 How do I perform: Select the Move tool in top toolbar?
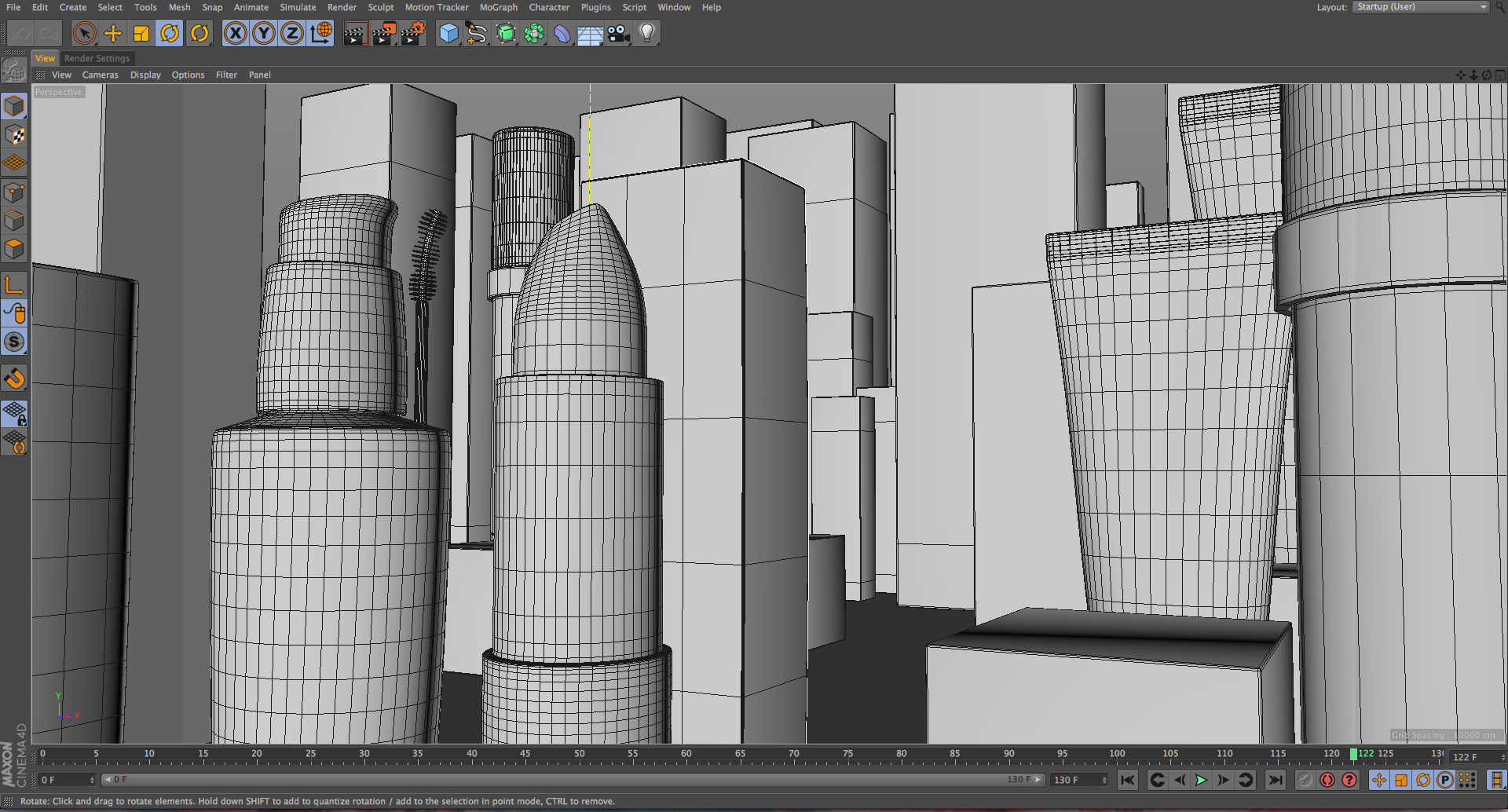click(x=113, y=33)
